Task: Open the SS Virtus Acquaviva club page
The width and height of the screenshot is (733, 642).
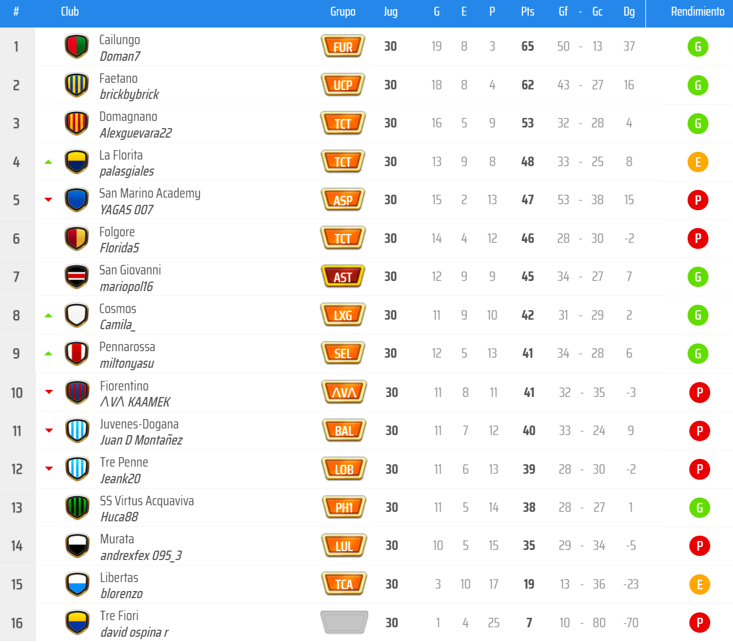Action: pos(146,500)
